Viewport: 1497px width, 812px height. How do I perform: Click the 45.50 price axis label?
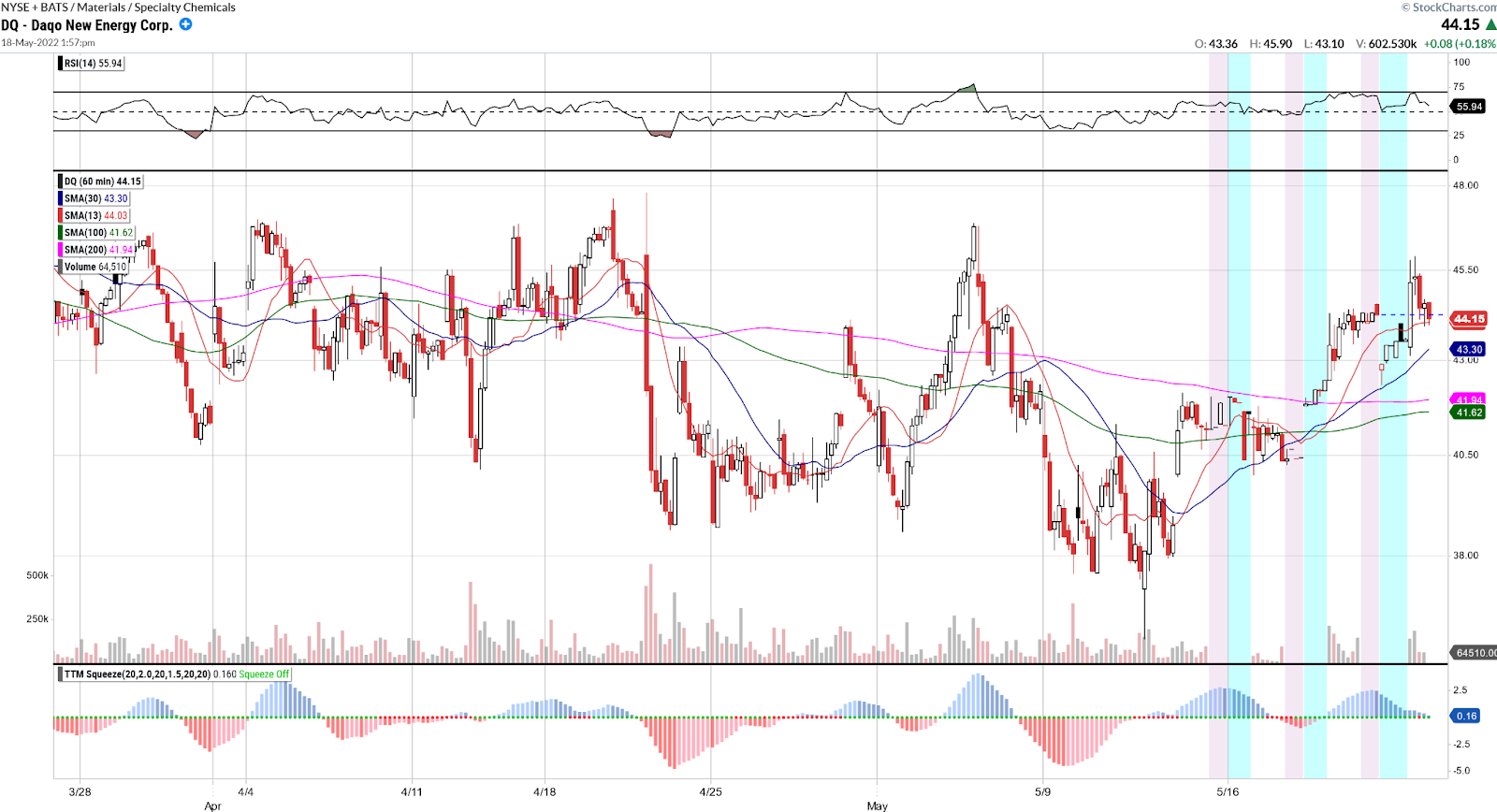pos(1466,270)
